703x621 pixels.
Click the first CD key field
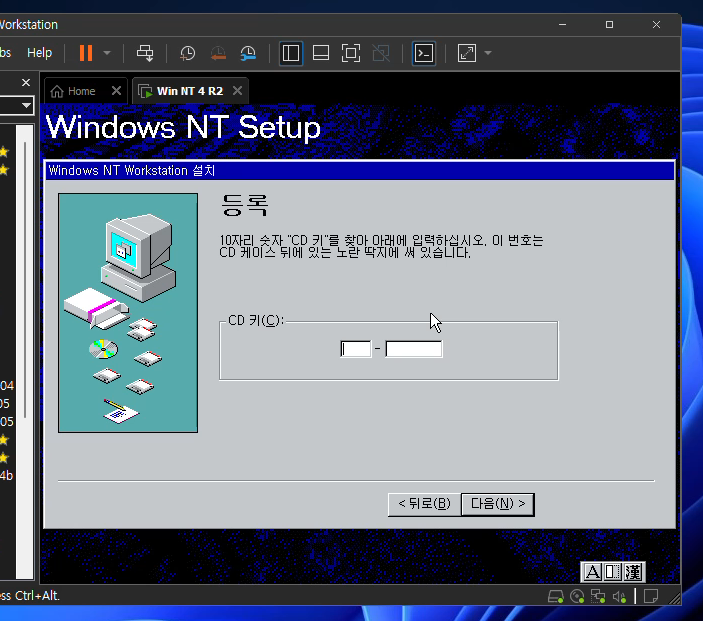(x=356, y=349)
